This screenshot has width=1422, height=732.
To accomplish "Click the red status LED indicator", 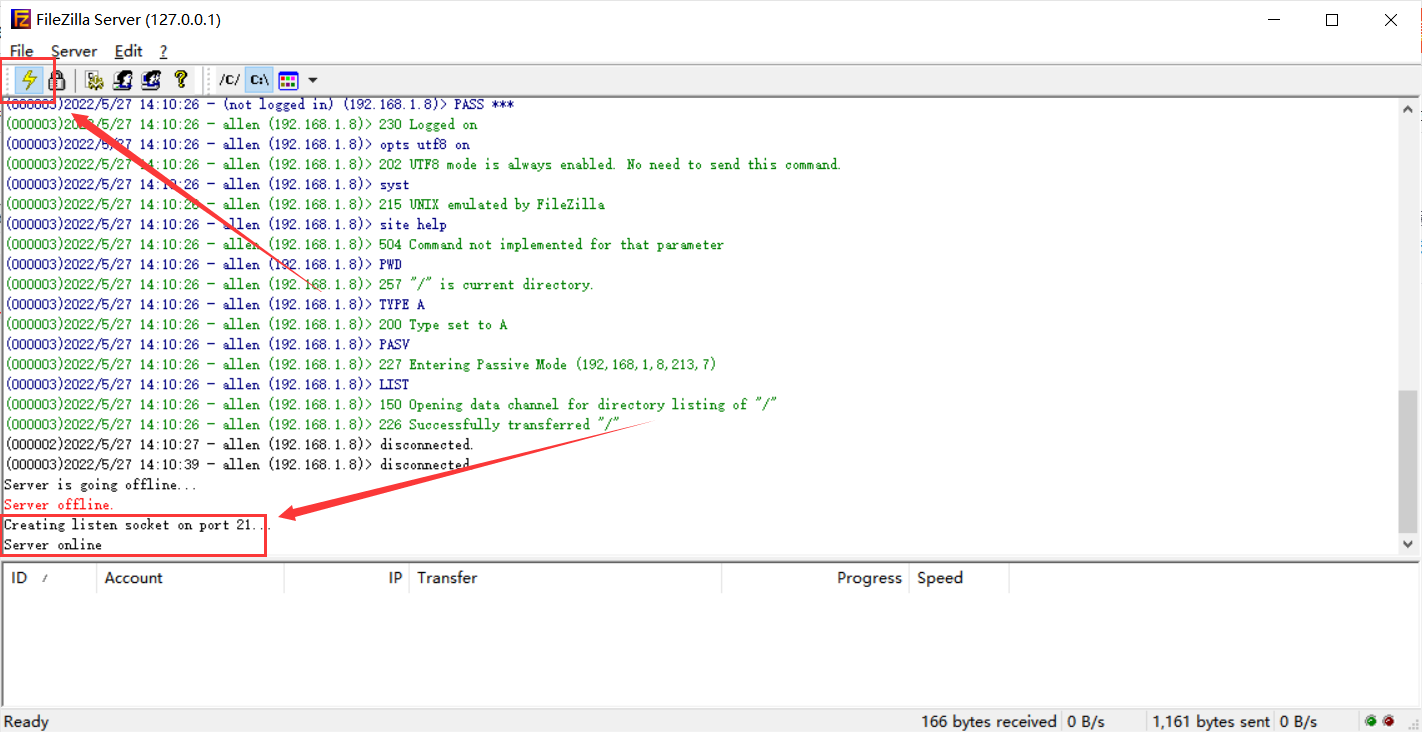I will [1388, 721].
